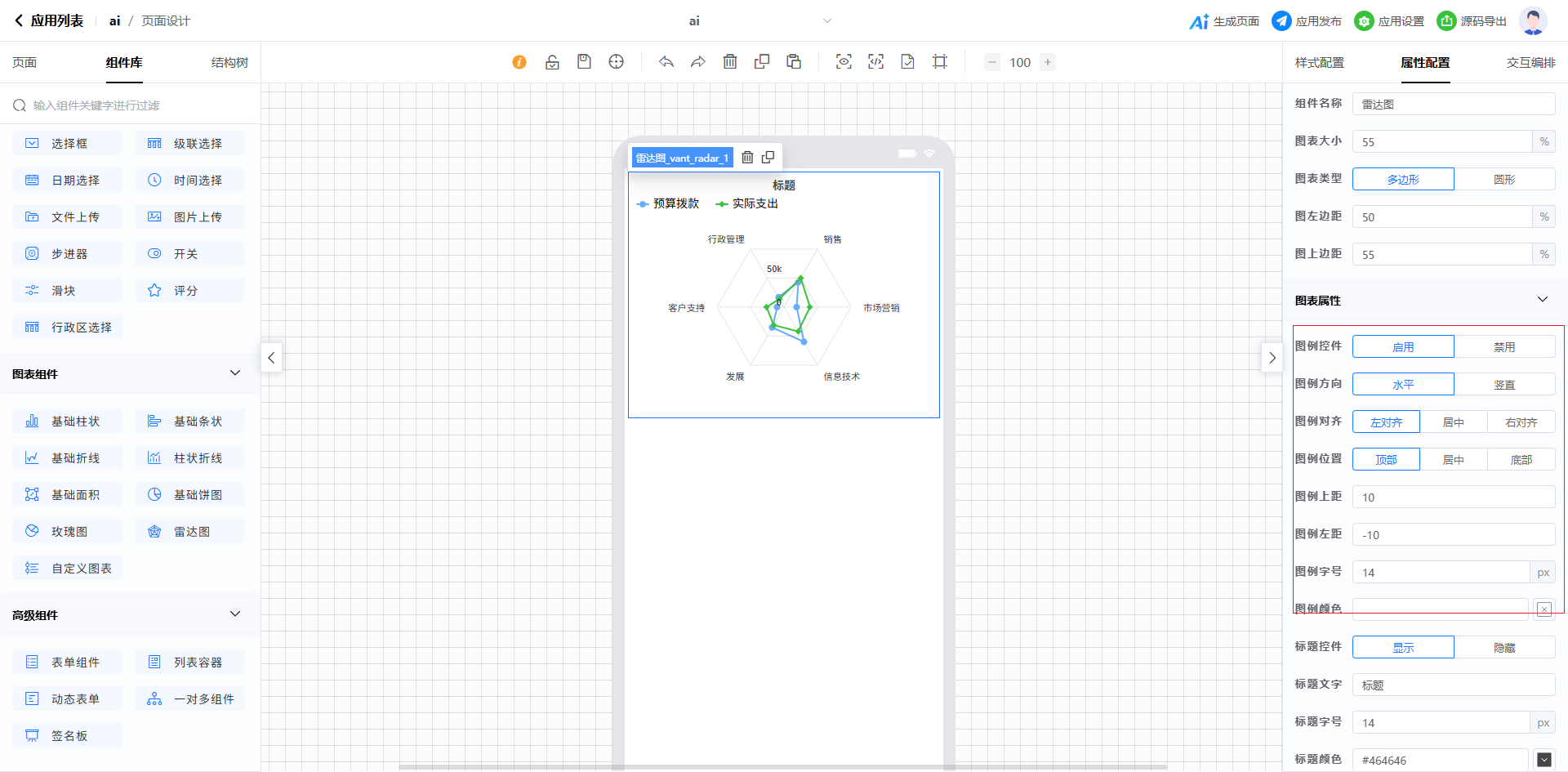Viewport: 1568px width, 772px height.
Task: Click the save disk icon
Action: pos(584,62)
